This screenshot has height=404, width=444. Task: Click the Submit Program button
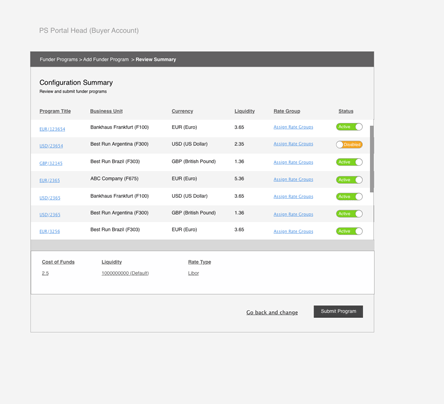pos(338,311)
